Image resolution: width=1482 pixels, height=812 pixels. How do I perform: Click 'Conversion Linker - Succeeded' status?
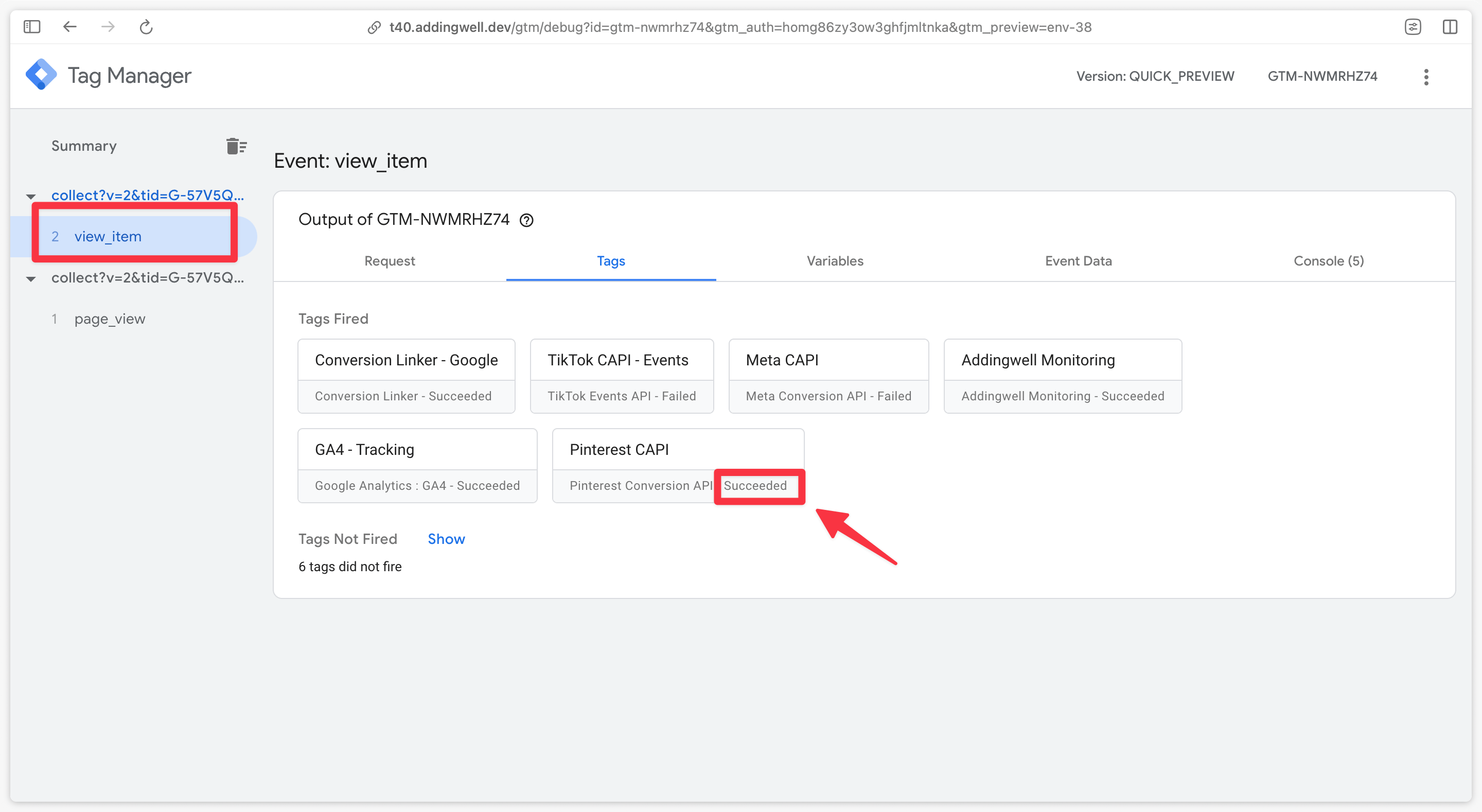pyautogui.click(x=403, y=396)
